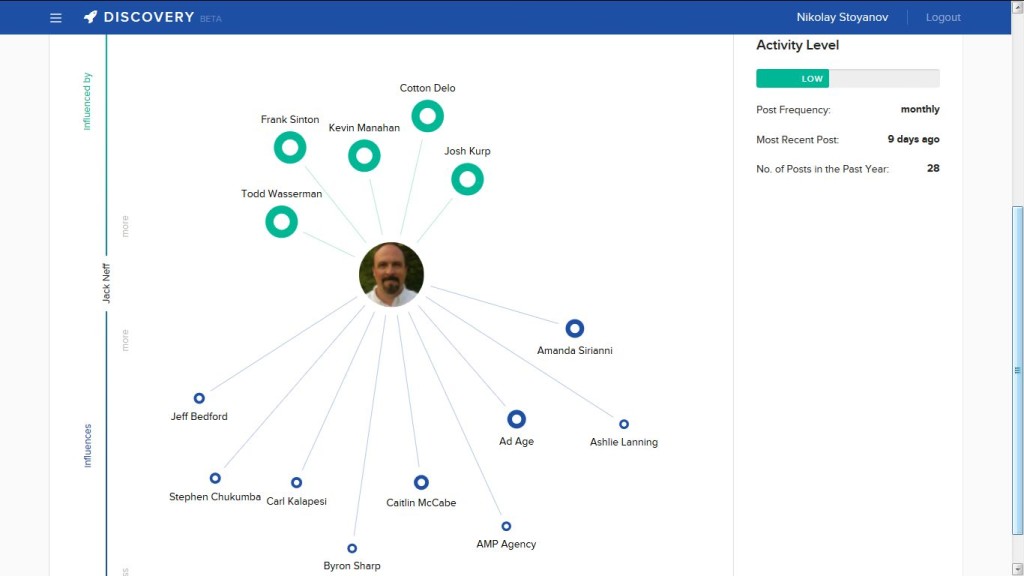The width and height of the screenshot is (1024, 576).
Task: Expand 'more' beside the influences section
Action: 125,340
